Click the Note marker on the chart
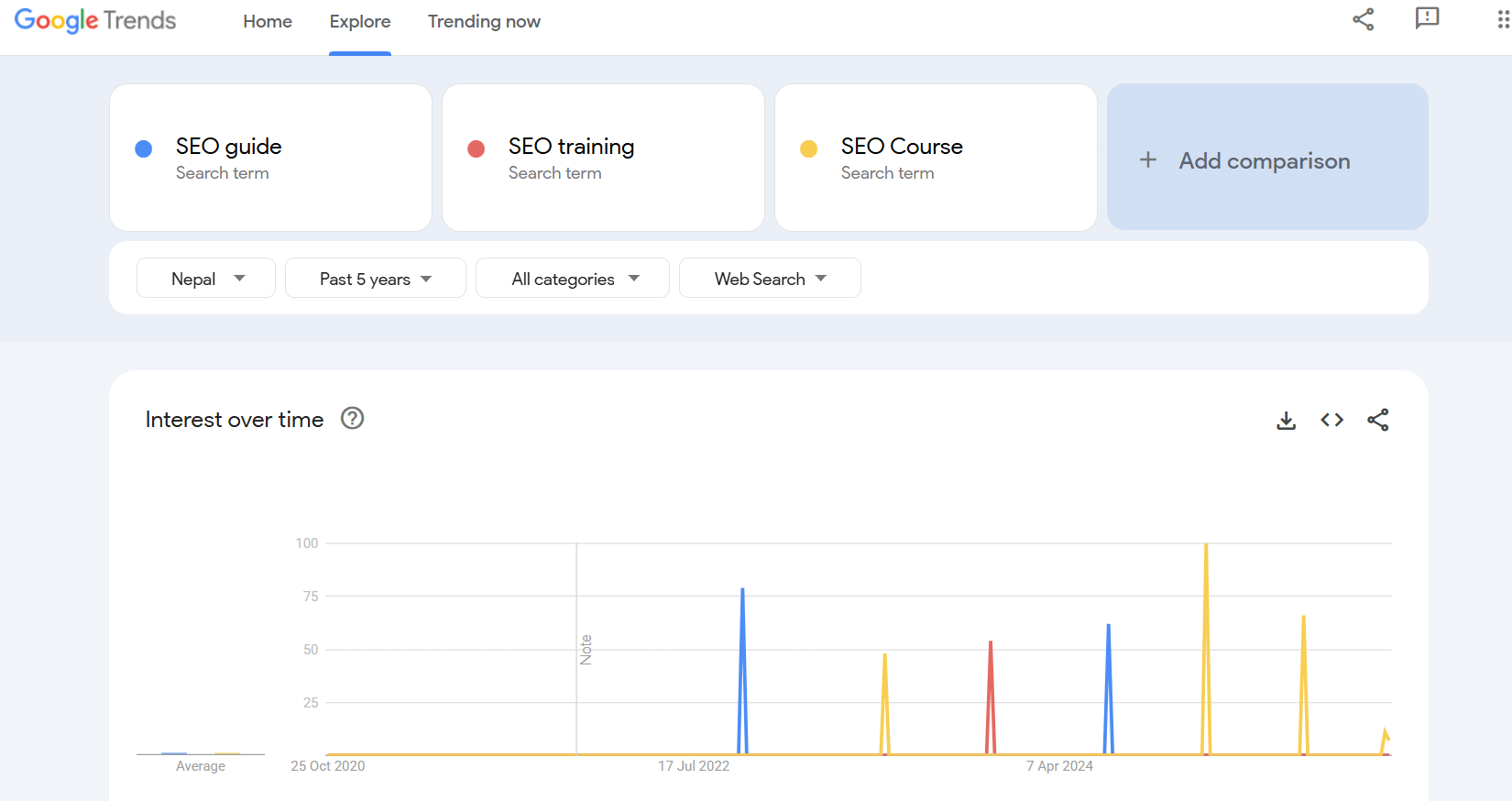 click(586, 650)
